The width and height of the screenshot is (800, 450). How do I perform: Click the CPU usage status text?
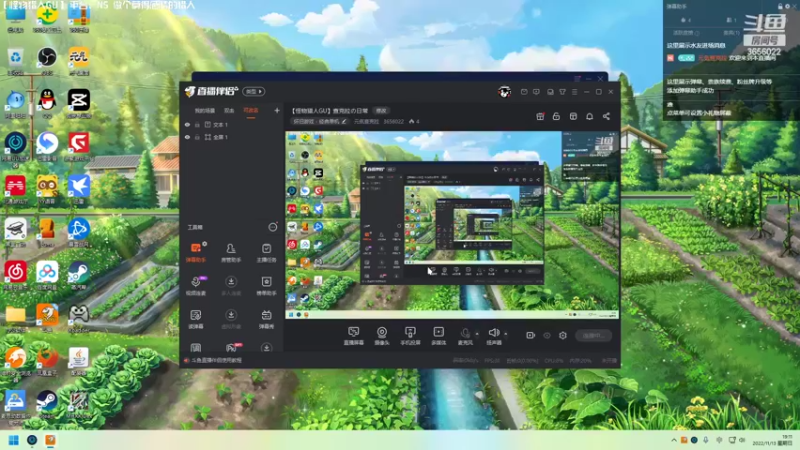[x=554, y=361]
